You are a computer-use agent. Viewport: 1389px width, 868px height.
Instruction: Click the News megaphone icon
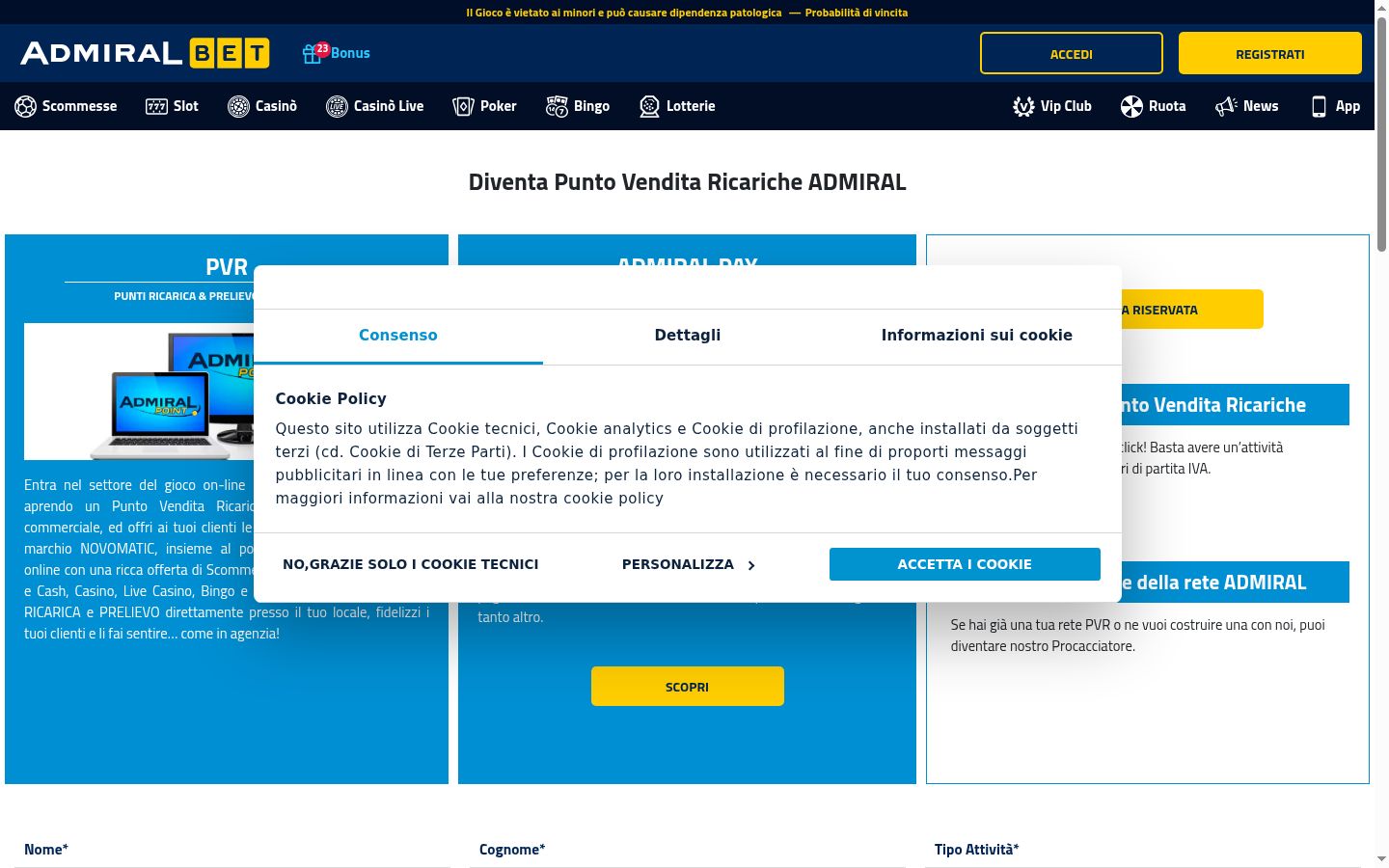(1226, 106)
